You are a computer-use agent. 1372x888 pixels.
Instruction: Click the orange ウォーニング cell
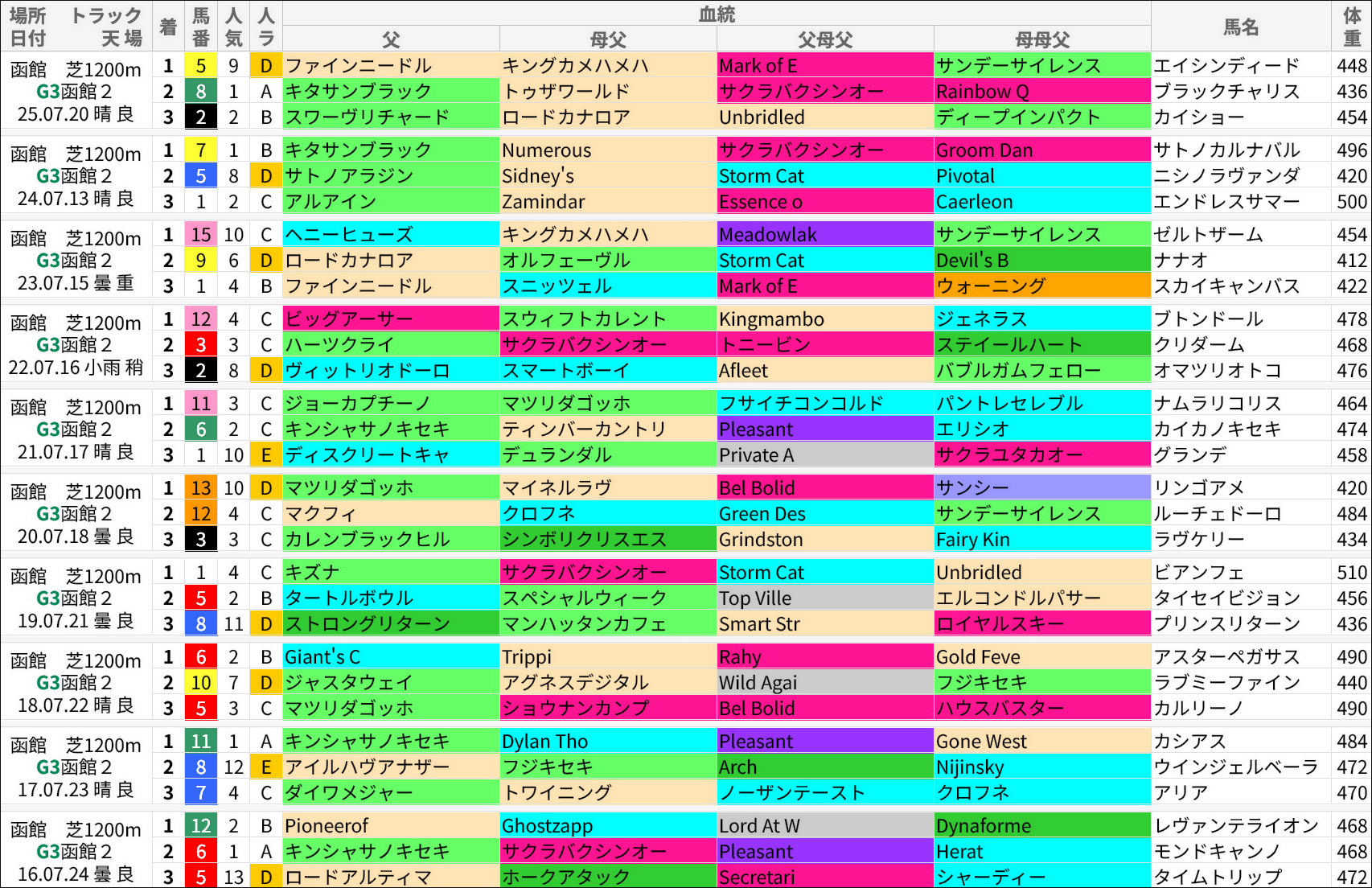coord(1042,286)
